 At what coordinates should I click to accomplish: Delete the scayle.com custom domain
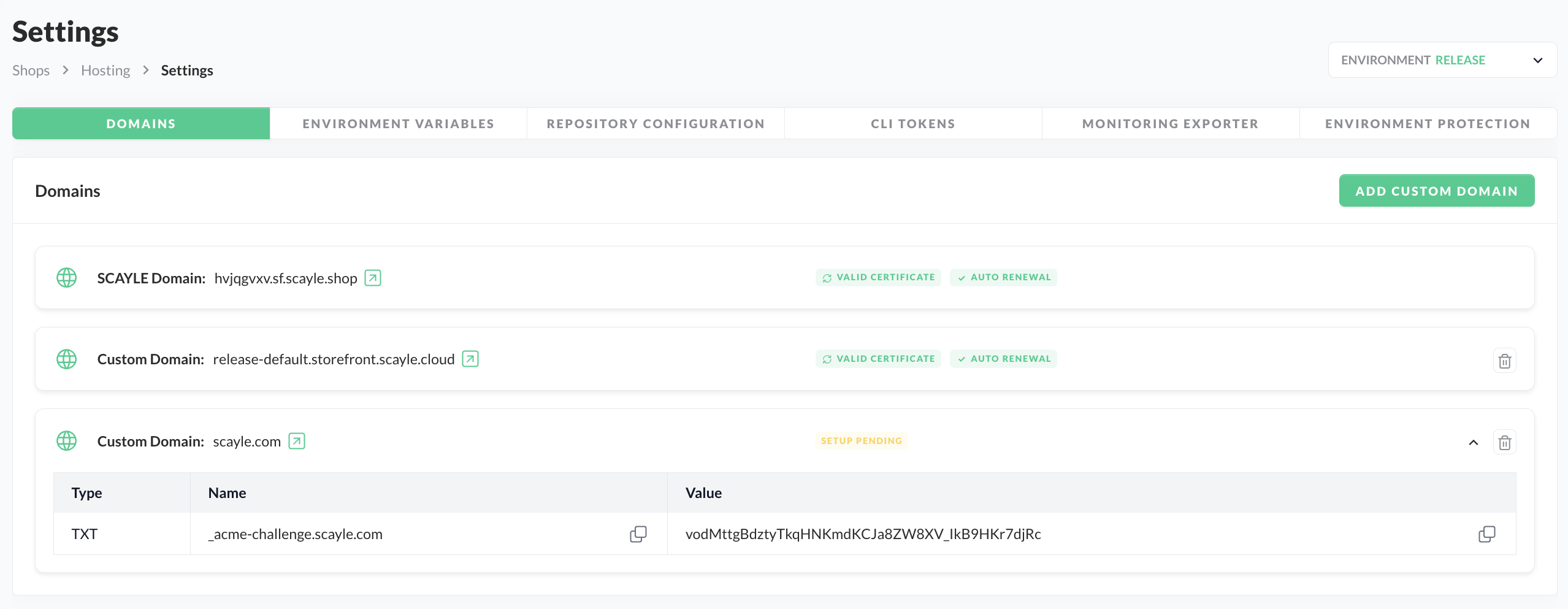coord(1504,442)
